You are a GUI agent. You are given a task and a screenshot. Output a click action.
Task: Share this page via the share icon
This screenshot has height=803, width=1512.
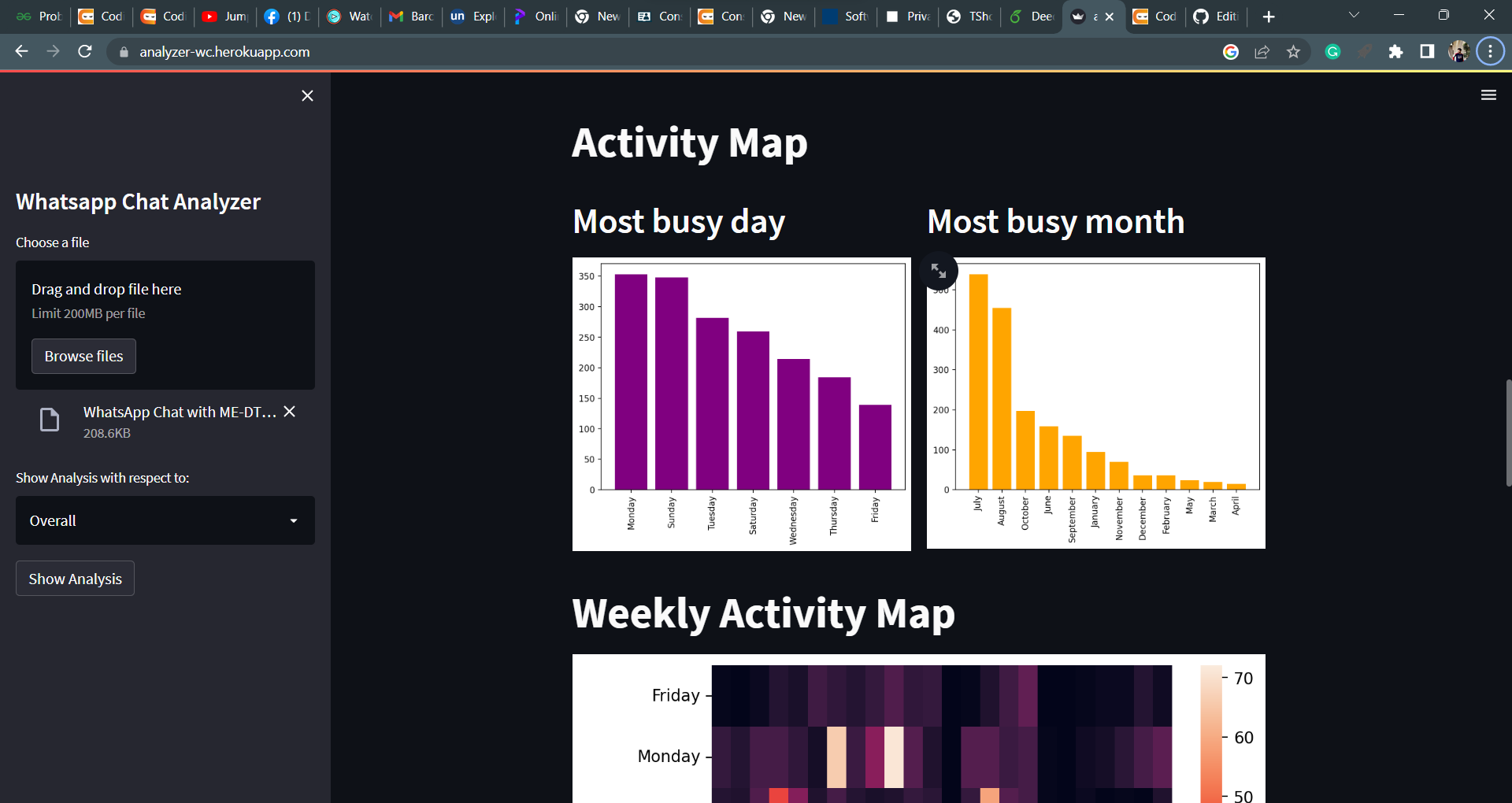(x=1262, y=52)
